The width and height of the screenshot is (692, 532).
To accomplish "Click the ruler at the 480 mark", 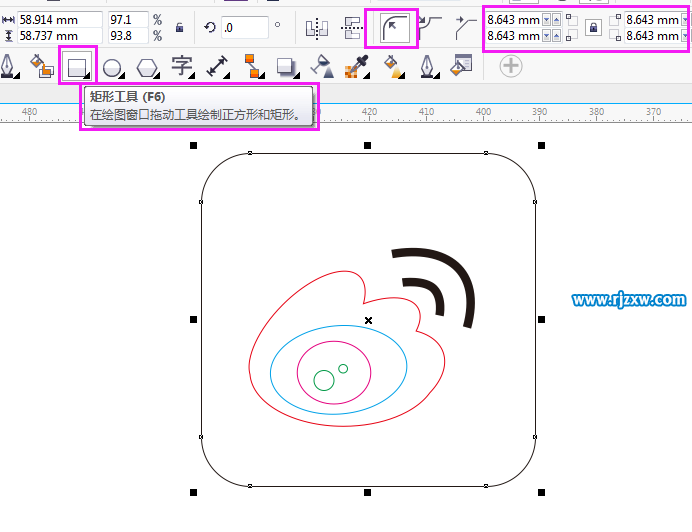I will click(x=30, y=112).
